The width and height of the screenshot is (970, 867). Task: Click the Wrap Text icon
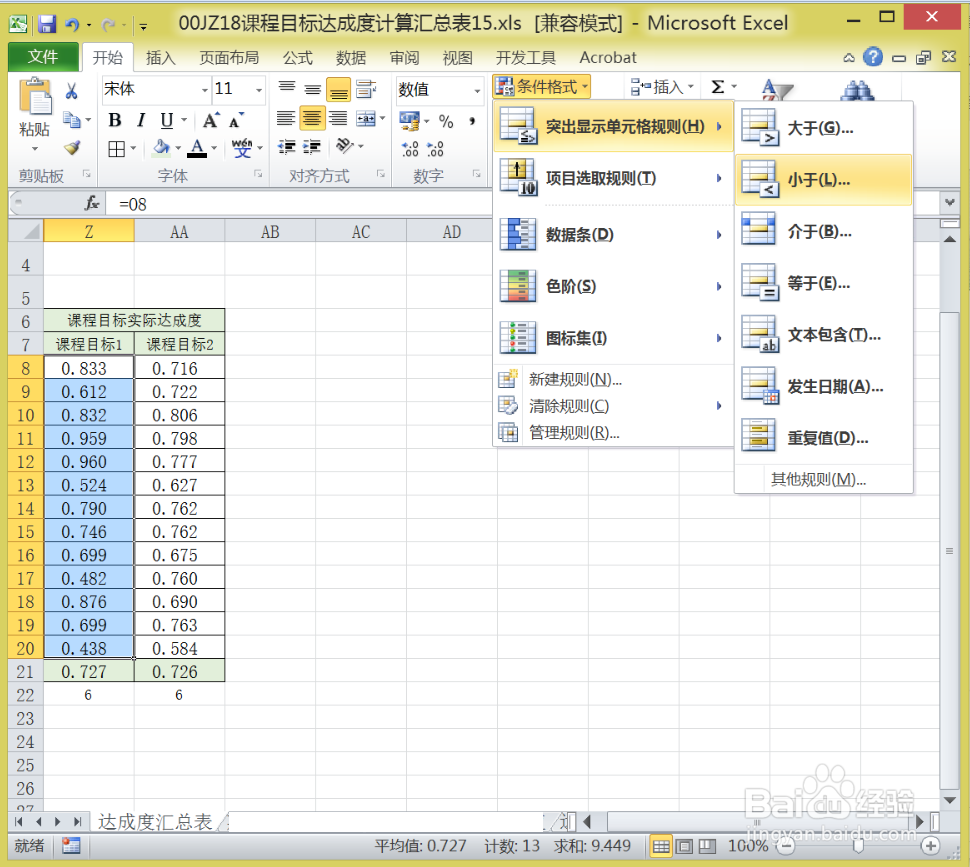[x=366, y=90]
